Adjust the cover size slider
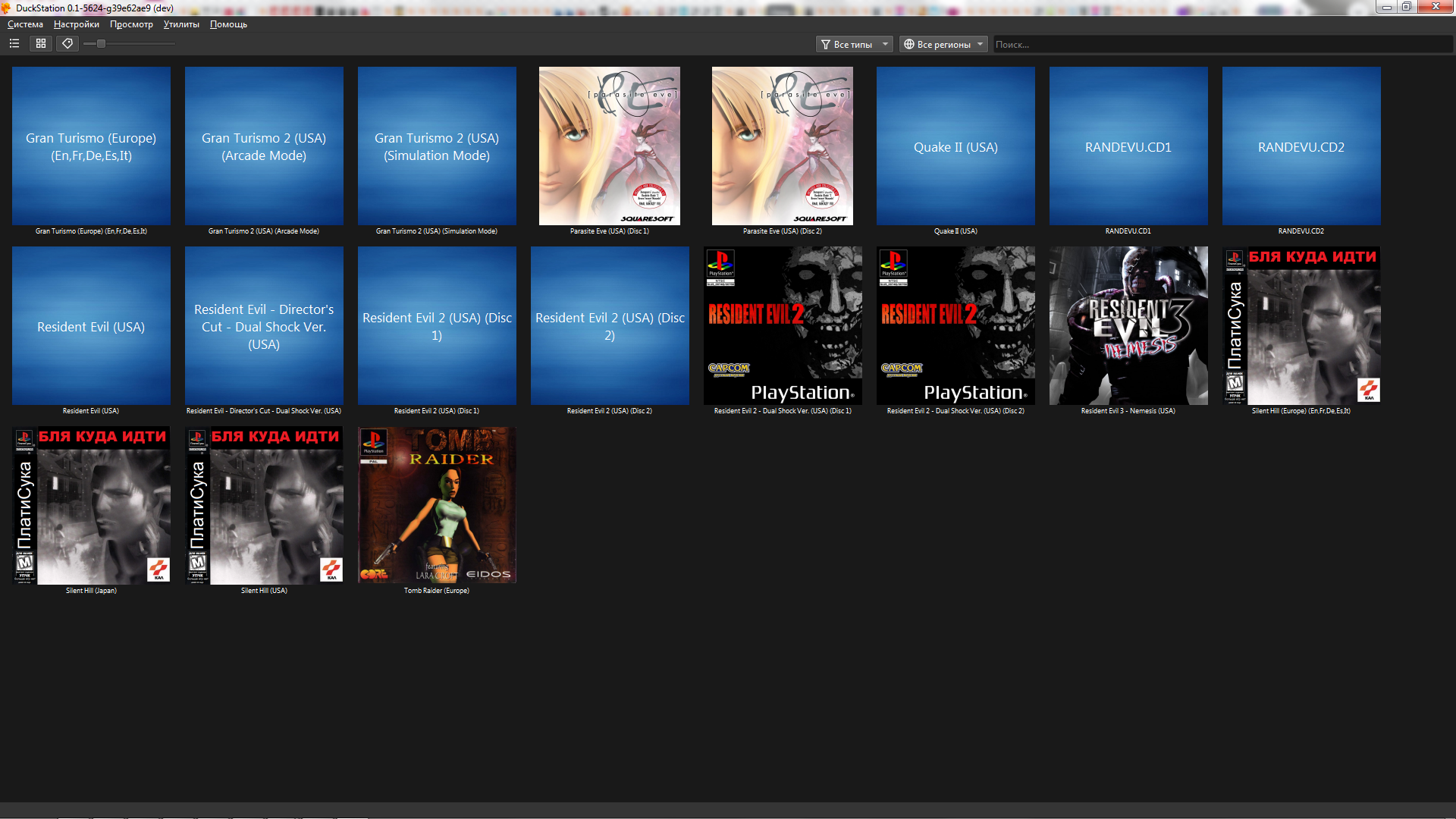The image size is (1456, 819). coord(101,44)
